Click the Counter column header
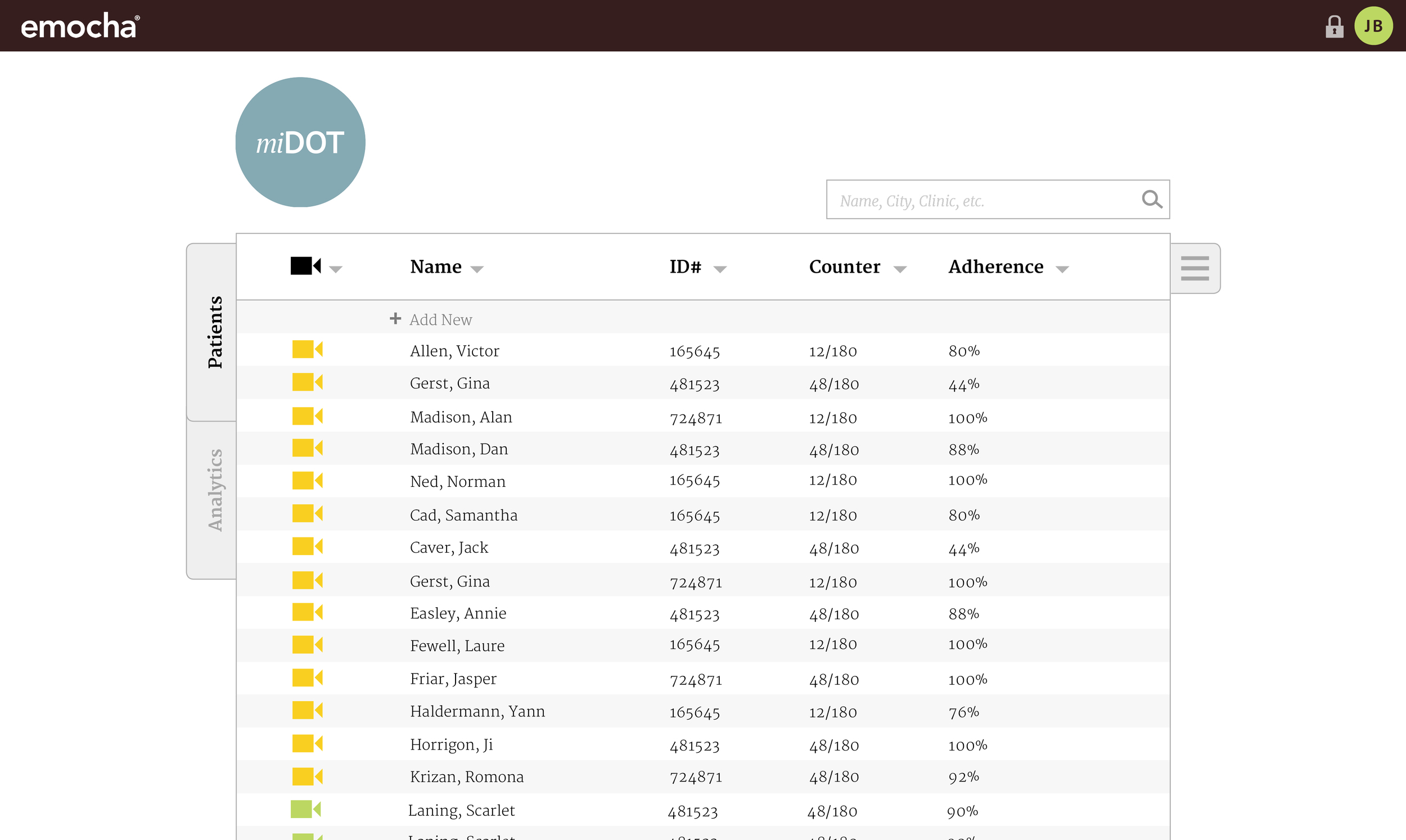The height and width of the screenshot is (840, 1406). tap(845, 267)
